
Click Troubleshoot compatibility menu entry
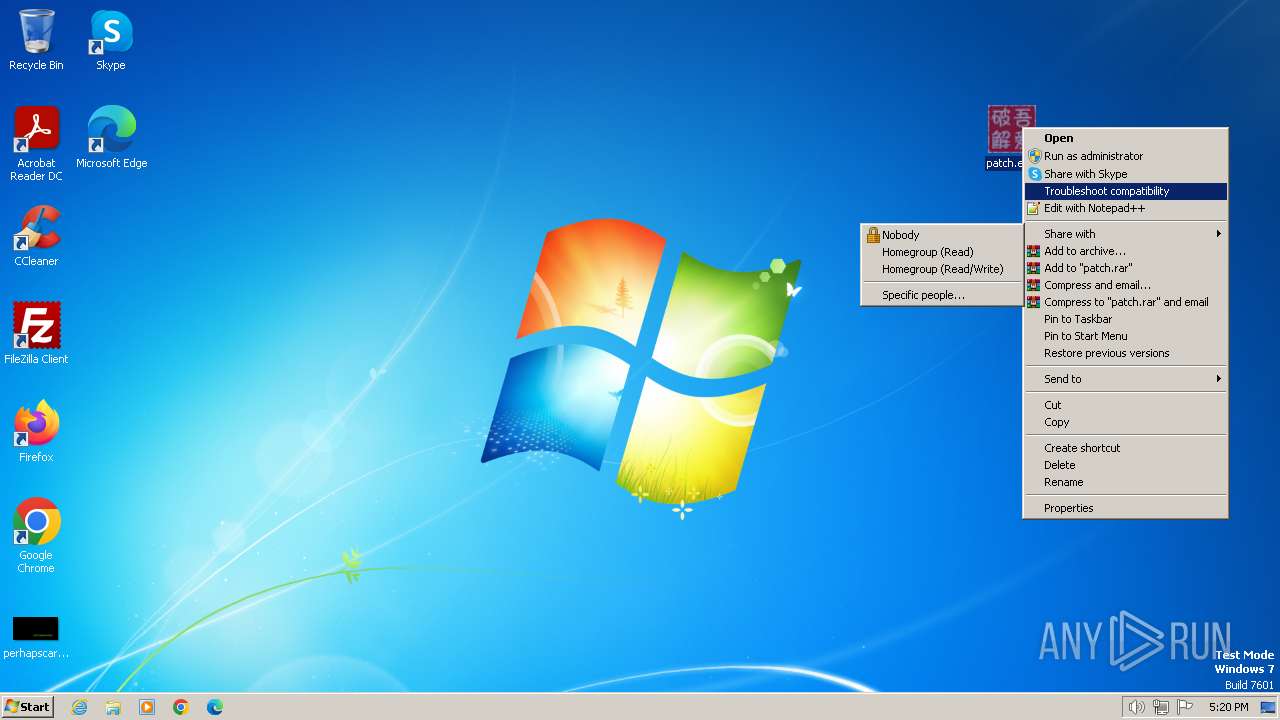click(1126, 191)
